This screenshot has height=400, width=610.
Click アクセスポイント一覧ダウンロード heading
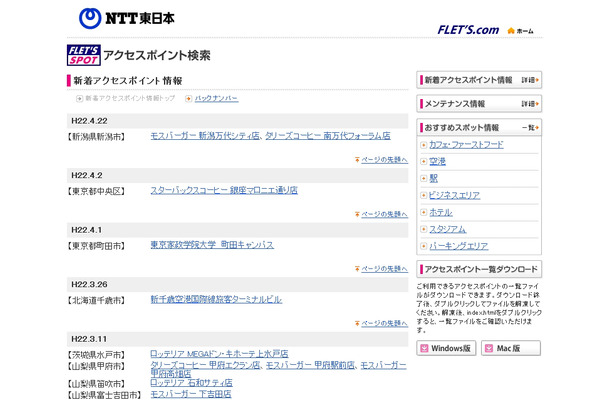479,269
